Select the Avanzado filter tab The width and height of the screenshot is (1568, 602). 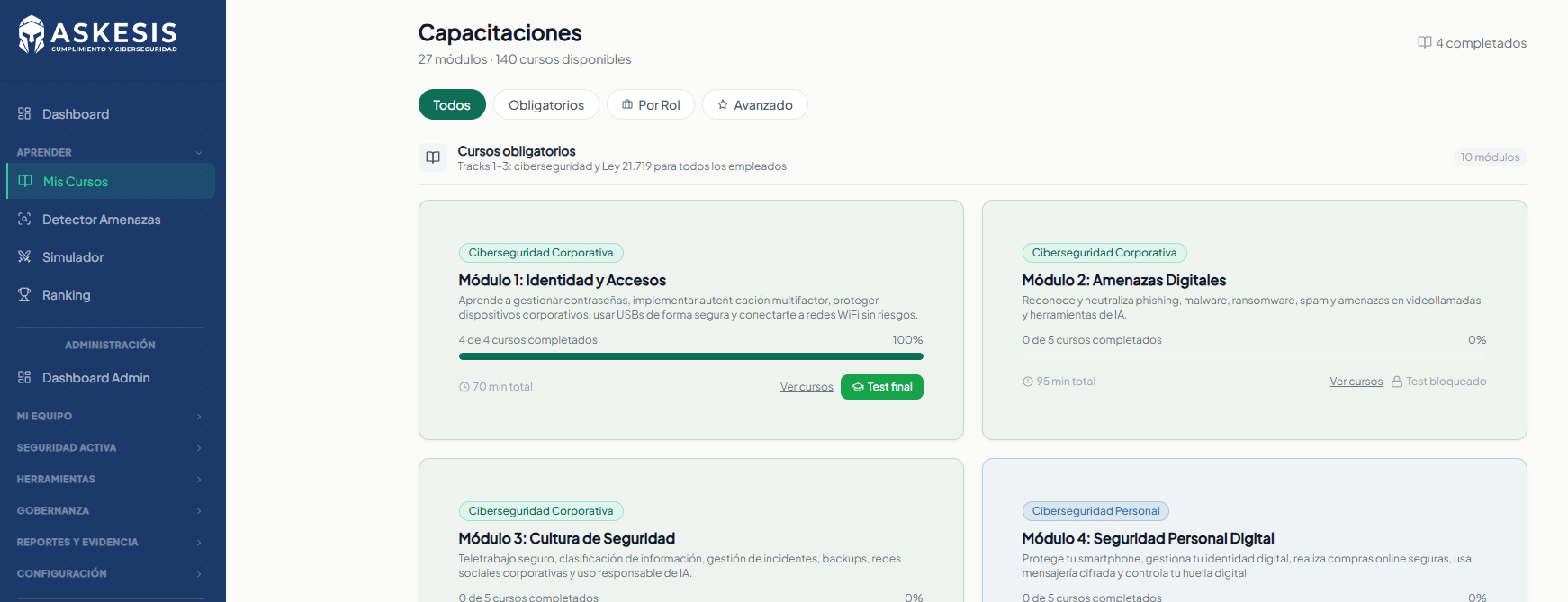click(x=755, y=104)
